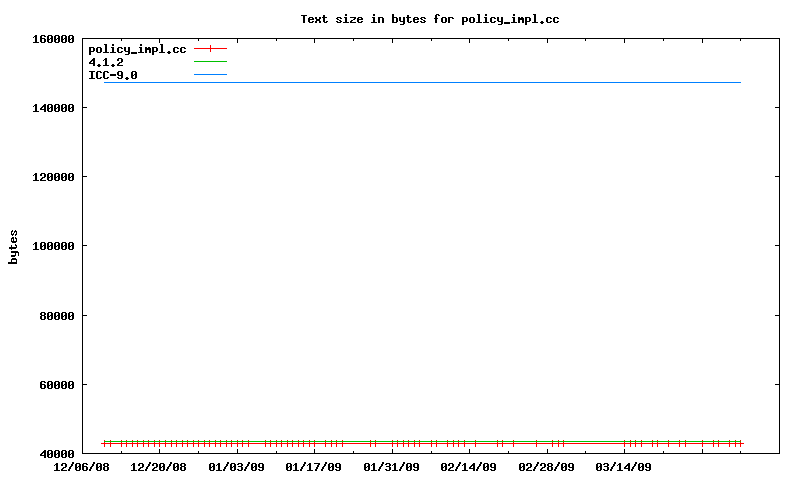
Task: Click the 4.1.2 legend entry
Action: tap(106, 62)
